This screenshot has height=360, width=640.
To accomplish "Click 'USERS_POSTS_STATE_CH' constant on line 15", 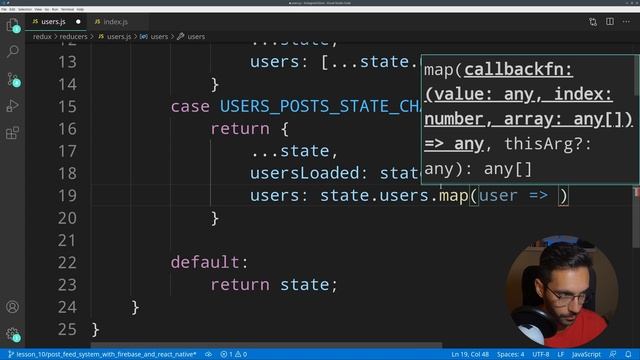I will pos(320,107).
